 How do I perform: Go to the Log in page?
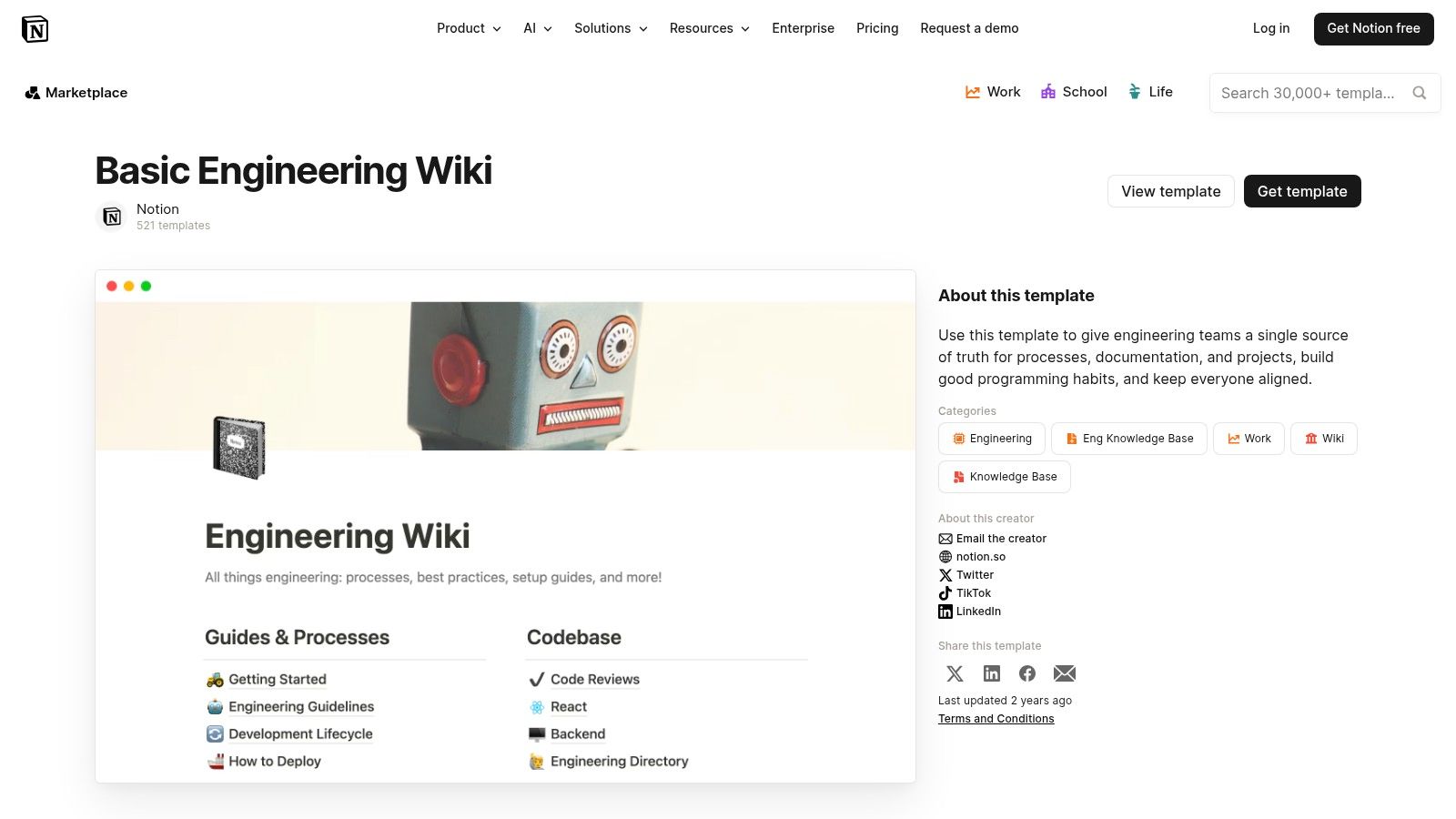[1271, 28]
